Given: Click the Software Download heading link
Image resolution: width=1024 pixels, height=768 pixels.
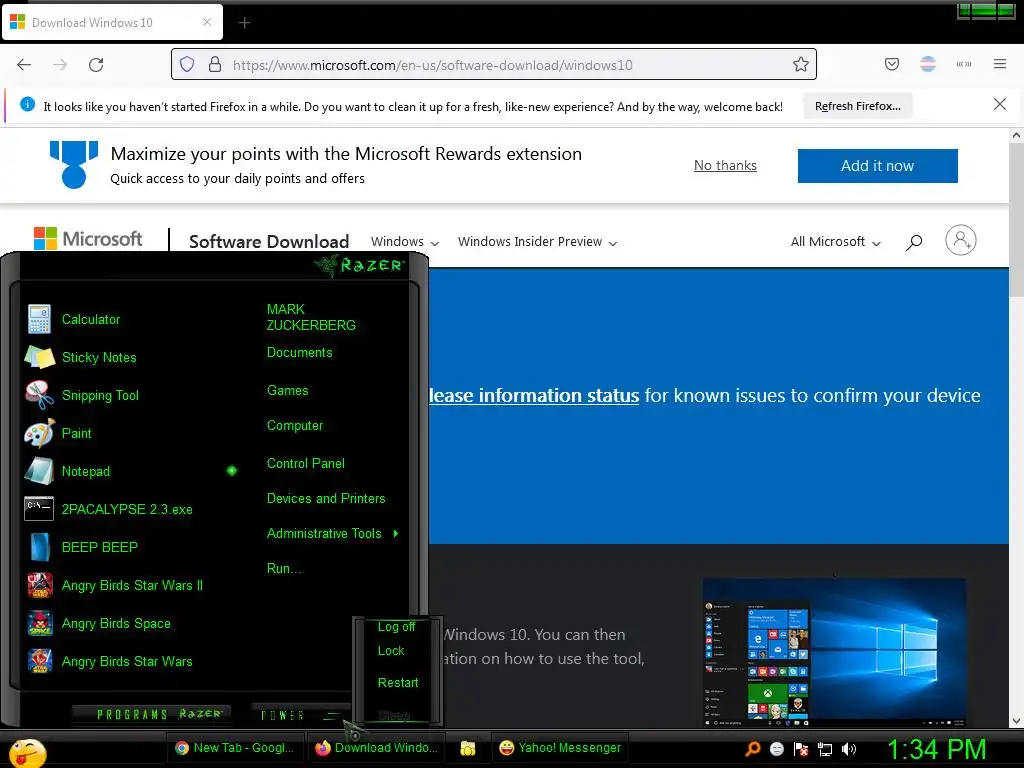Looking at the screenshot, I should pyautogui.click(x=268, y=242).
